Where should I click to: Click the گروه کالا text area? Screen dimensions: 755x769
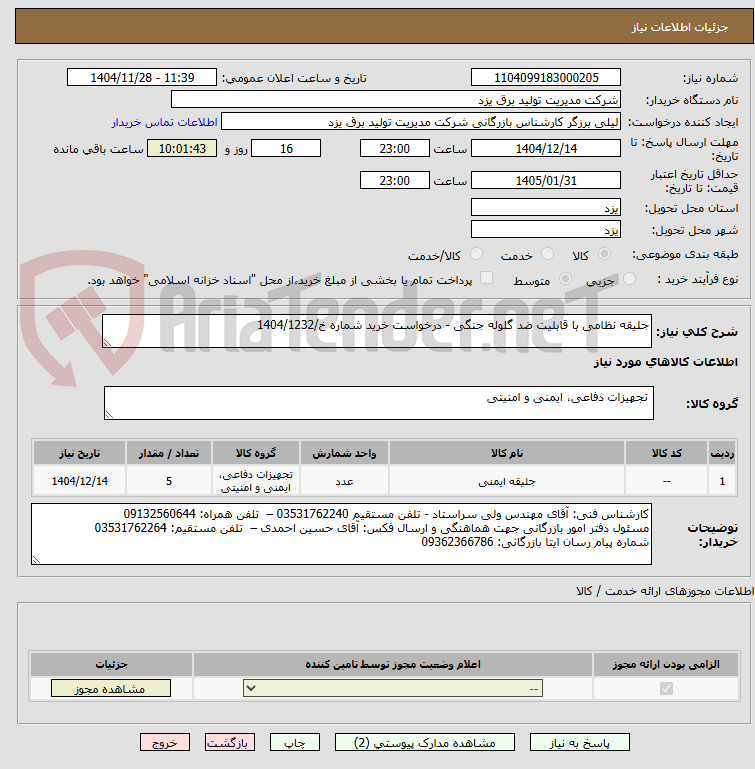pyautogui.click(x=379, y=403)
